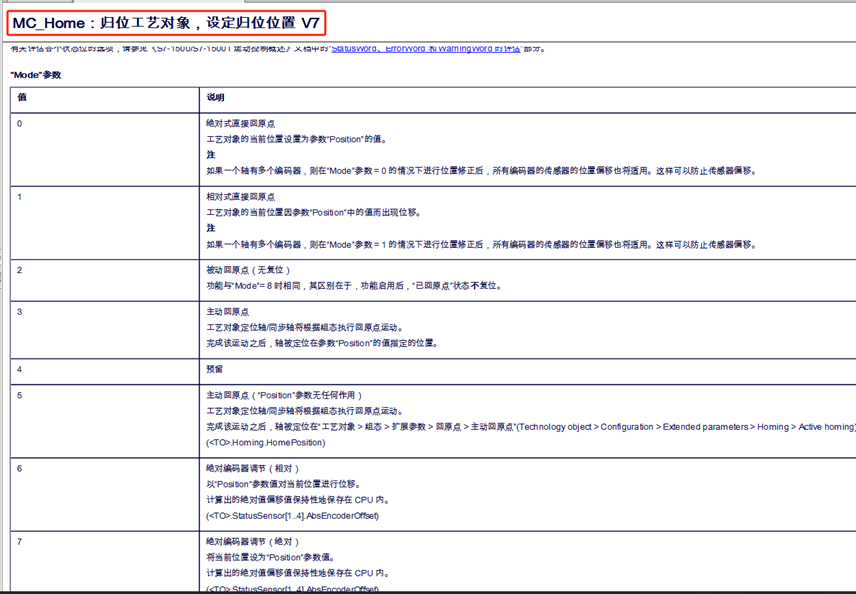Click the Mode value 2 cell
The width and height of the screenshot is (856, 594).
[20, 270]
